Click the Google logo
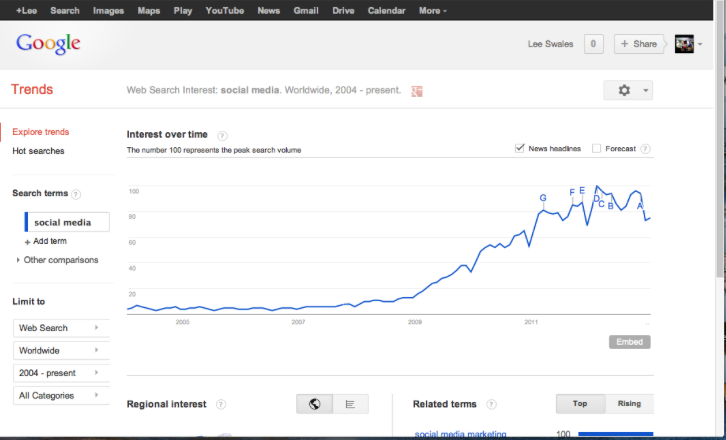Image resolution: width=726 pixels, height=440 pixels. point(48,44)
